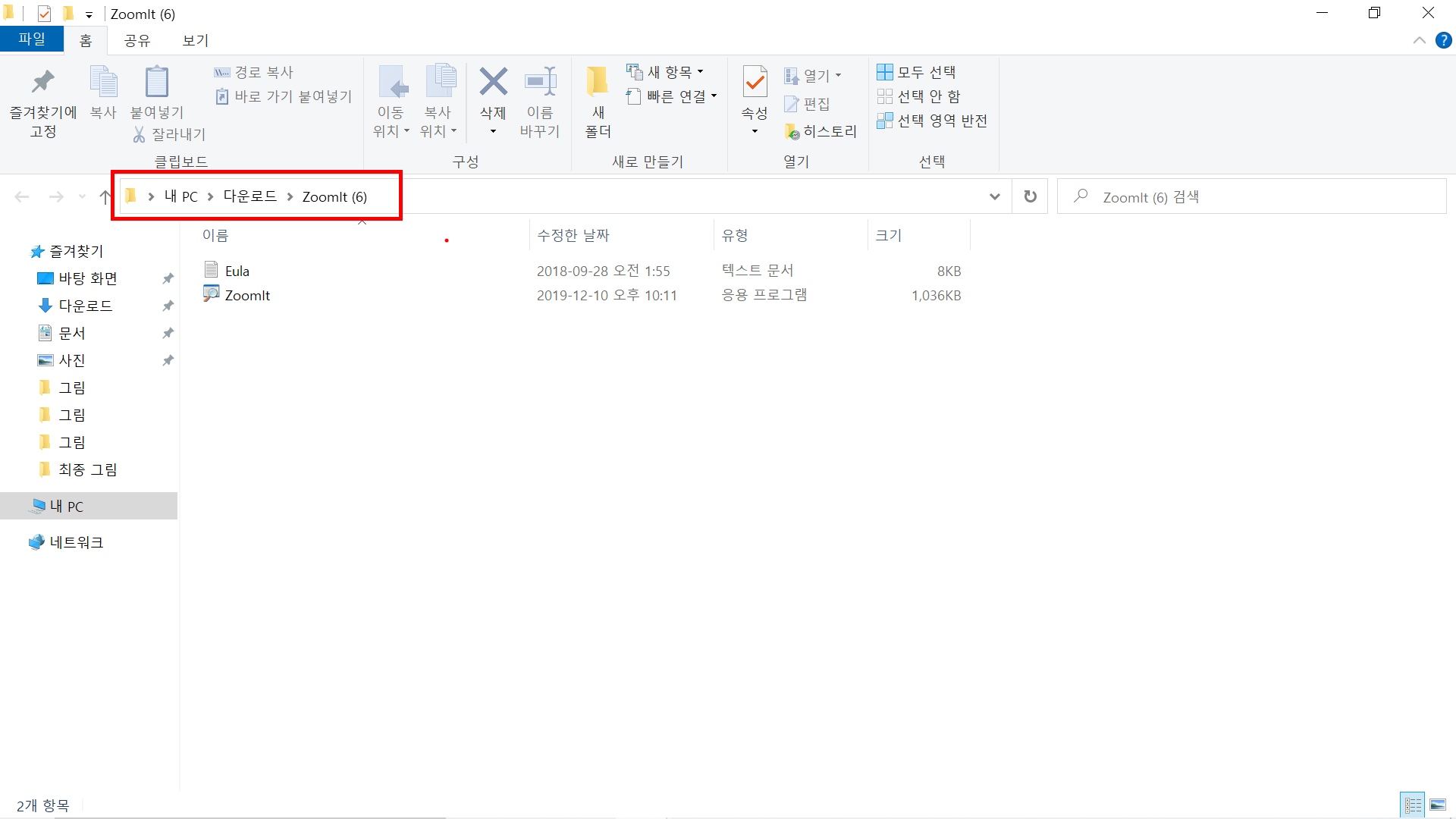Switch to the 홈 (Home) tab
Viewport: 1456px width, 819px height.
(x=86, y=40)
